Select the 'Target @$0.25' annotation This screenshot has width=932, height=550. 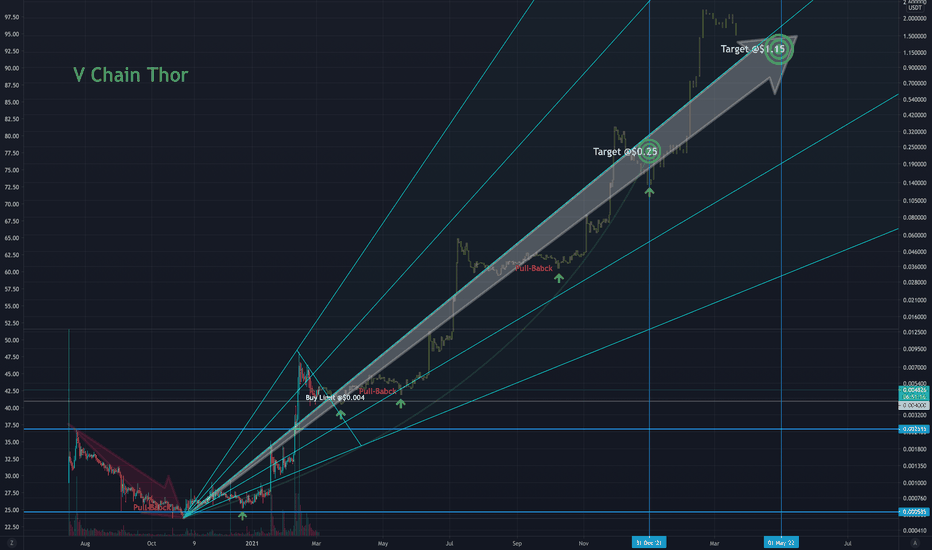(x=624, y=152)
